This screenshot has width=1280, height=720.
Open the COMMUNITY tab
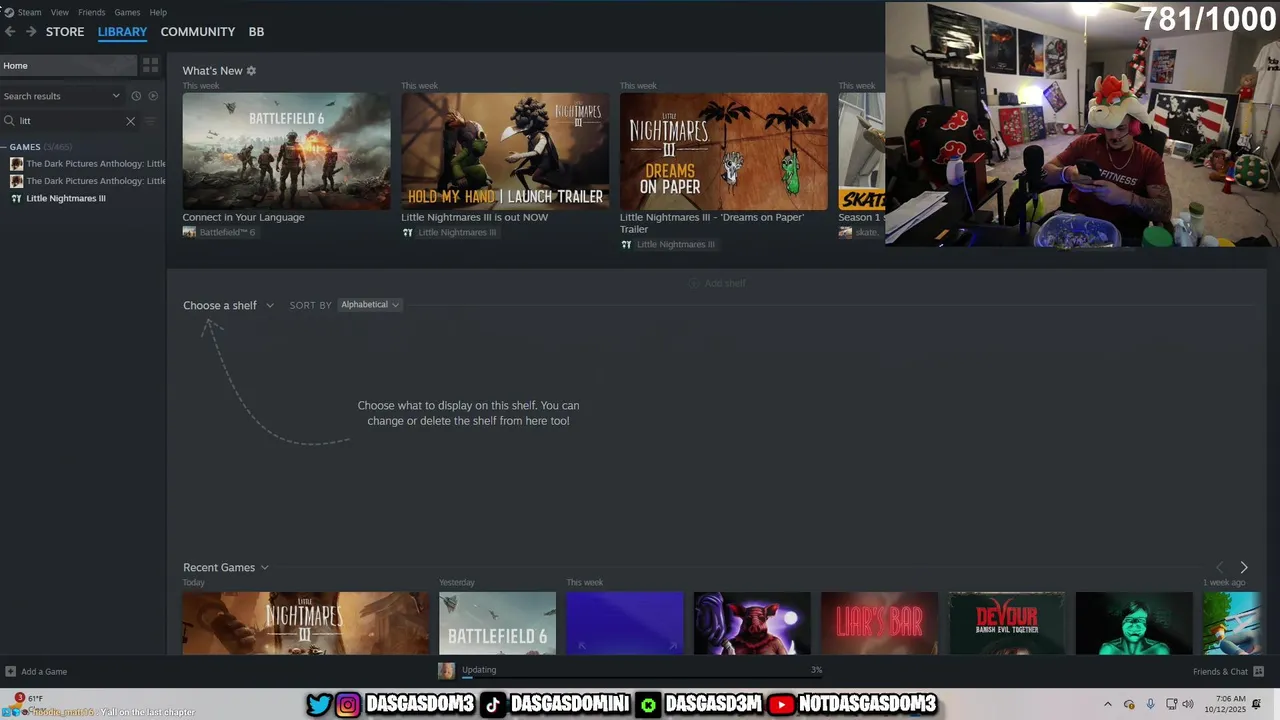198,32
